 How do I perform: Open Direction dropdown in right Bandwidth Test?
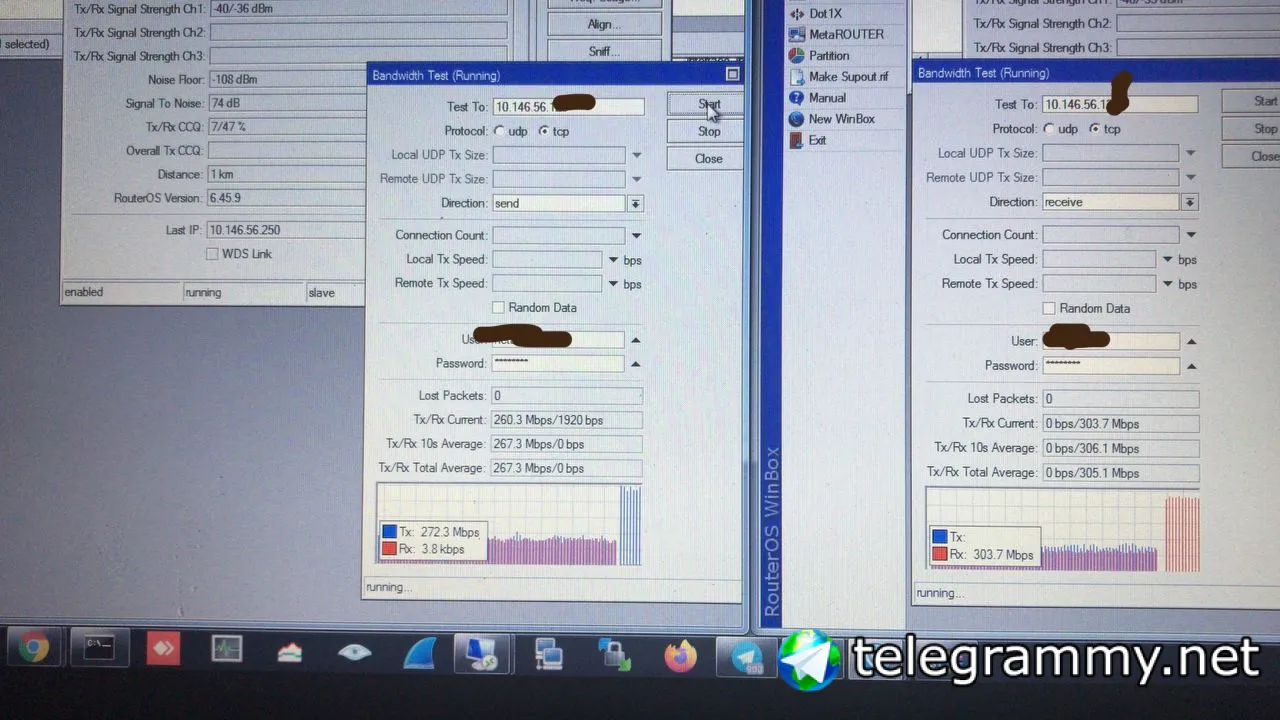click(1189, 202)
